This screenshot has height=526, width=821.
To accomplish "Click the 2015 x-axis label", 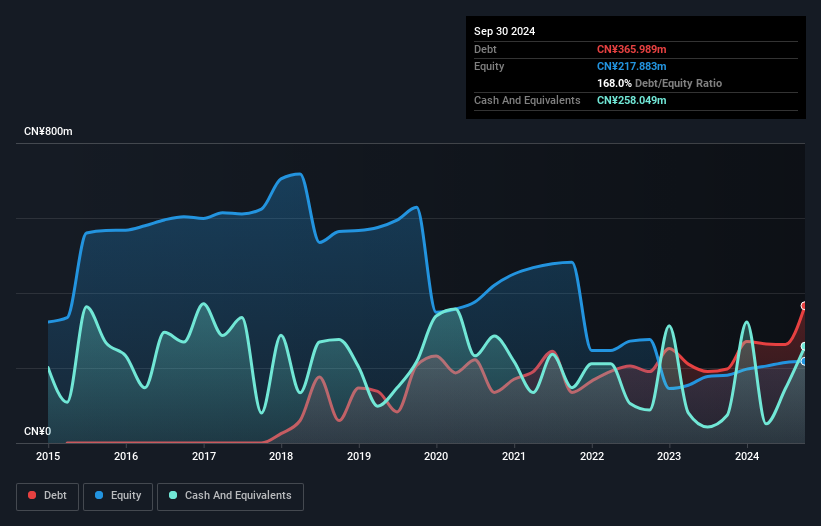I will 48,456.
